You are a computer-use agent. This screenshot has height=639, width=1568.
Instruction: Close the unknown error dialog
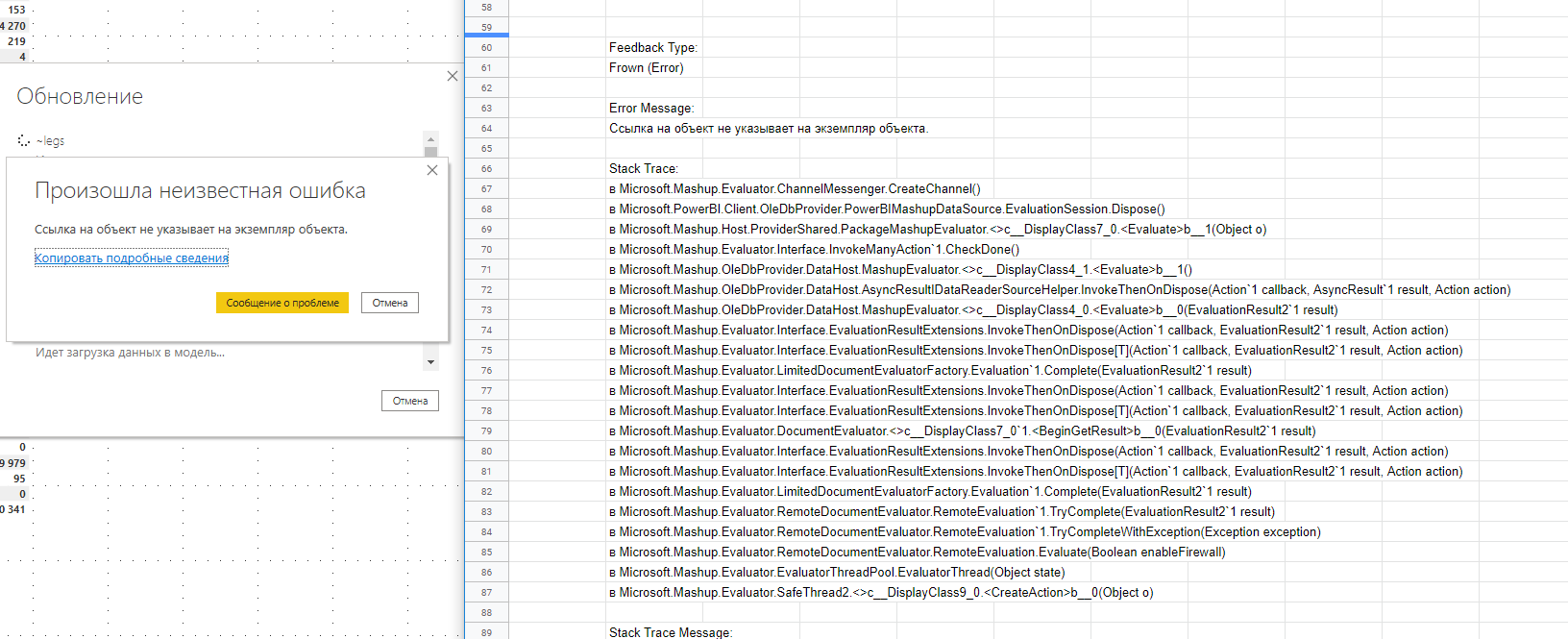[x=432, y=170]
